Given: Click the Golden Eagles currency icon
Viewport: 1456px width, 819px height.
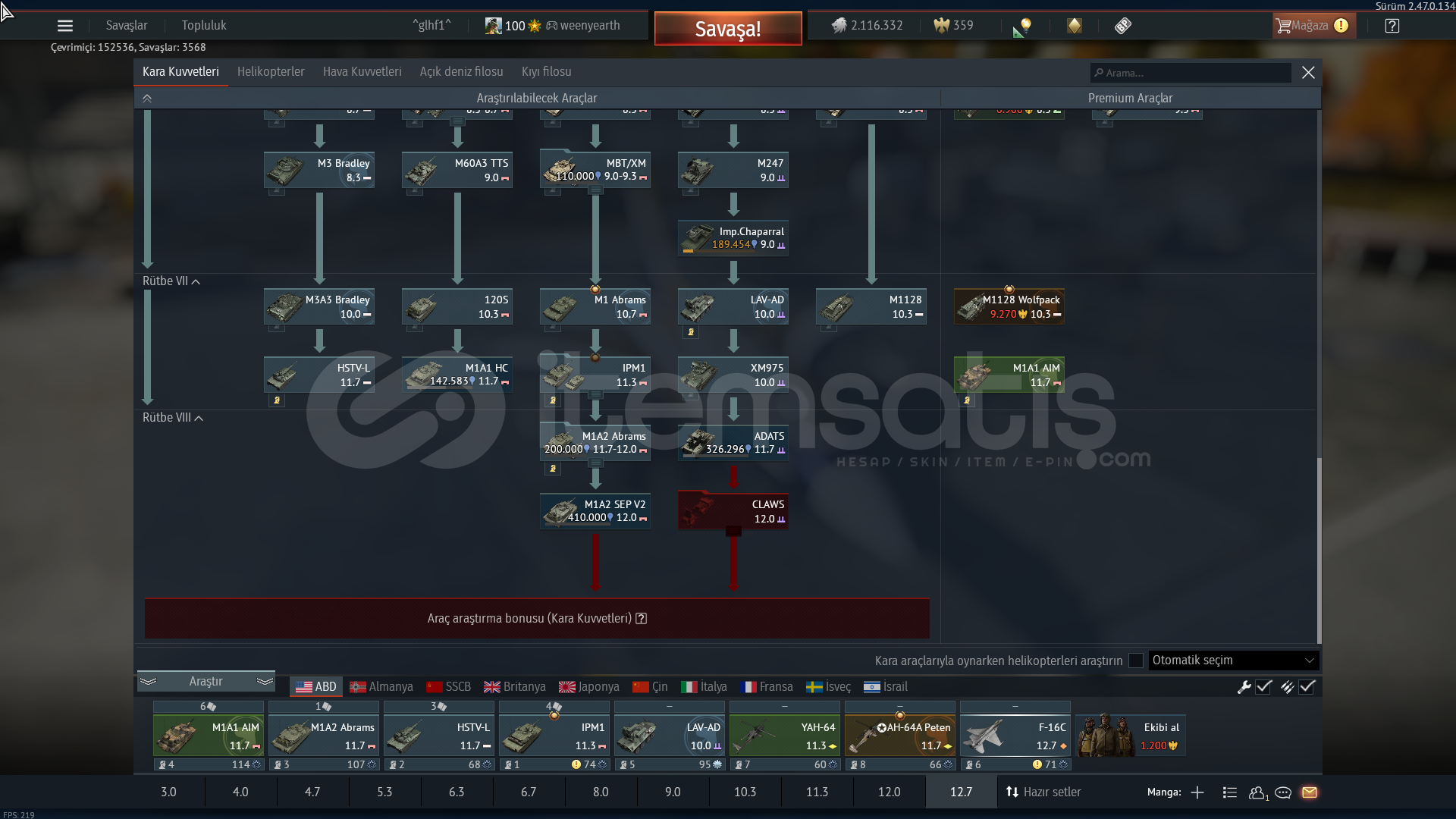Looking at the screenshot, I should pos(941,26).
